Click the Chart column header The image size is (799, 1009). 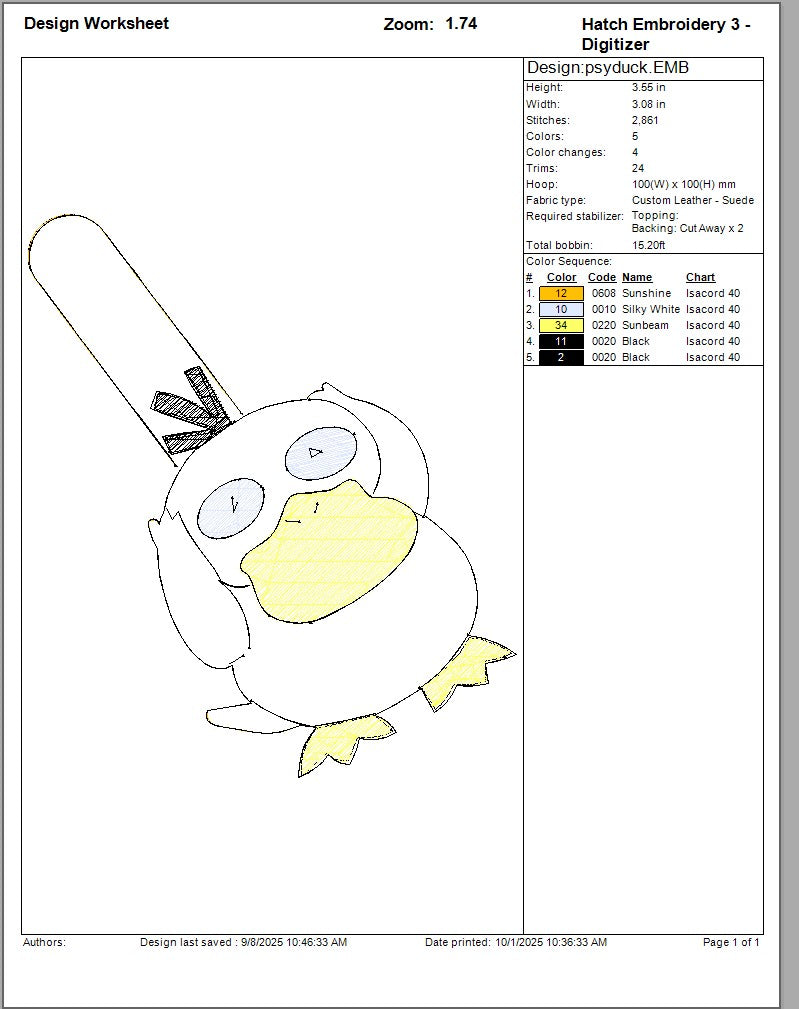click(x=700, y=277)
